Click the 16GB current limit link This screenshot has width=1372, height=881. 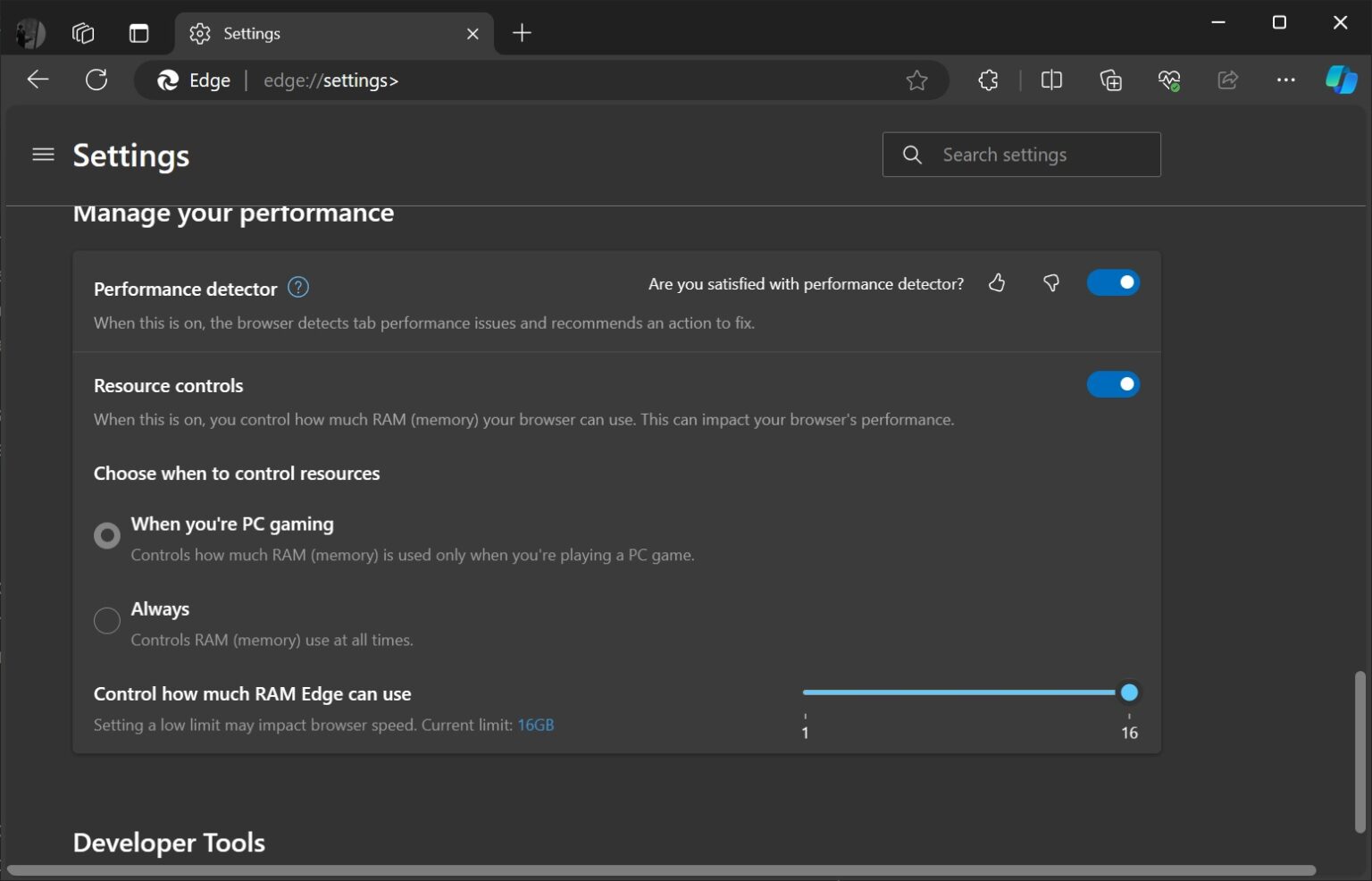[x=536, y=725]
